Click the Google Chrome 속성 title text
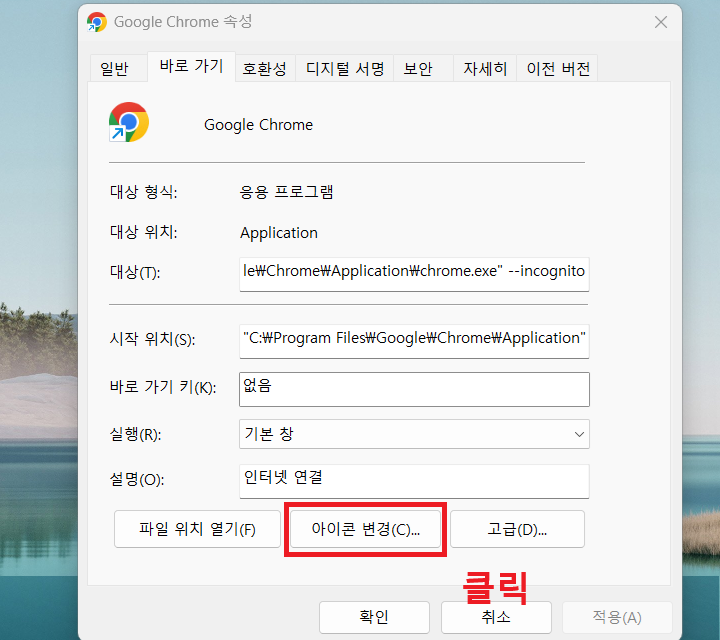 coord(183,22)
